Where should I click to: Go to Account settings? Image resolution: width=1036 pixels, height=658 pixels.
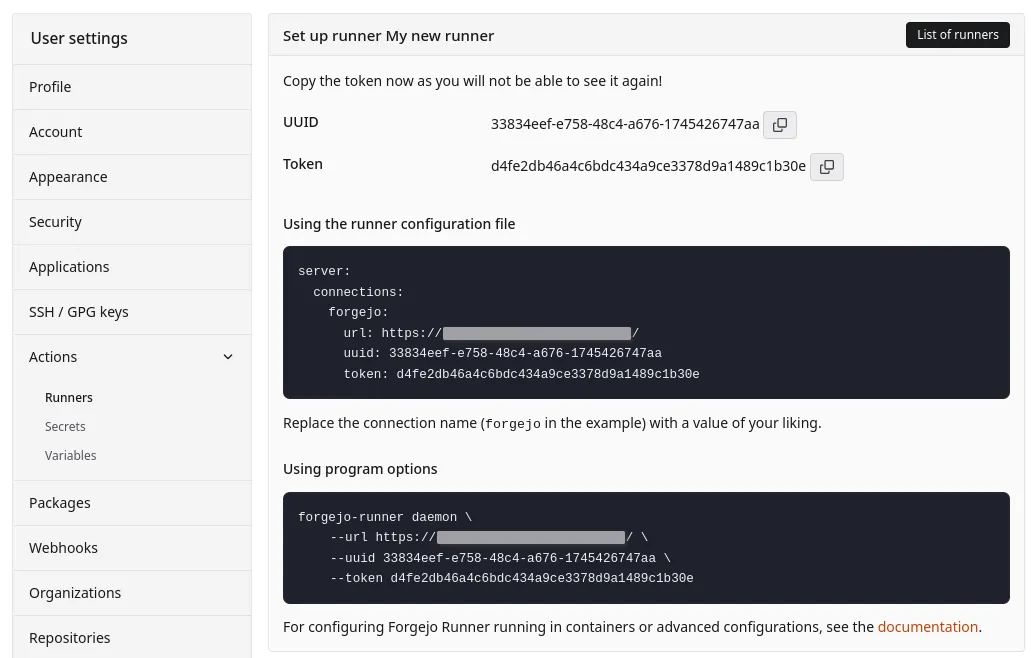pyautogui.click(x=56, y=132)
